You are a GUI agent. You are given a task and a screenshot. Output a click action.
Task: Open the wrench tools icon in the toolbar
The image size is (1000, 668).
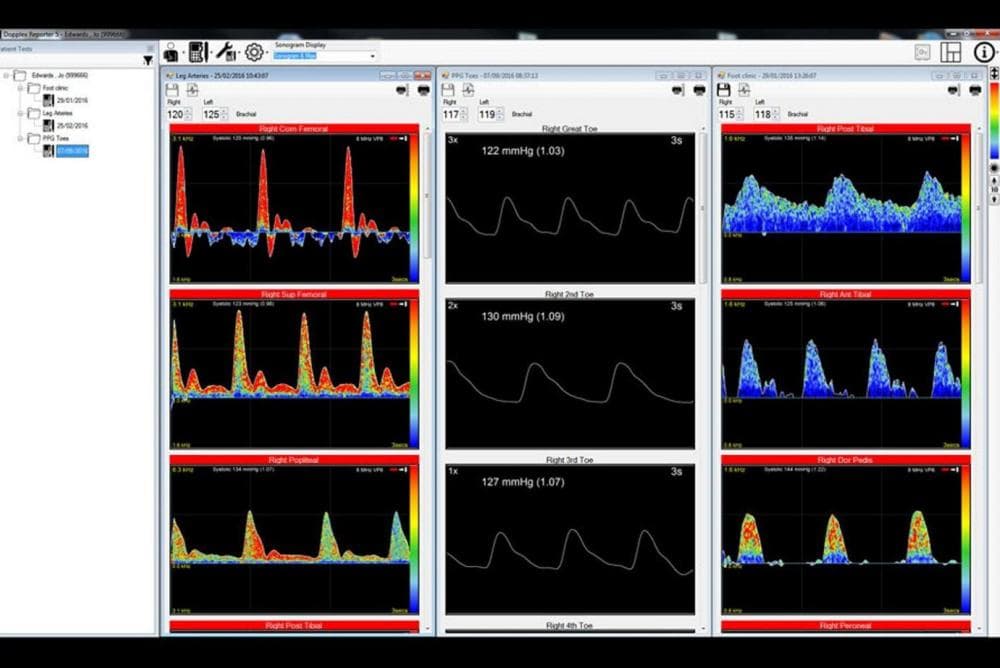pyautogui.click(x=226, y=52)
